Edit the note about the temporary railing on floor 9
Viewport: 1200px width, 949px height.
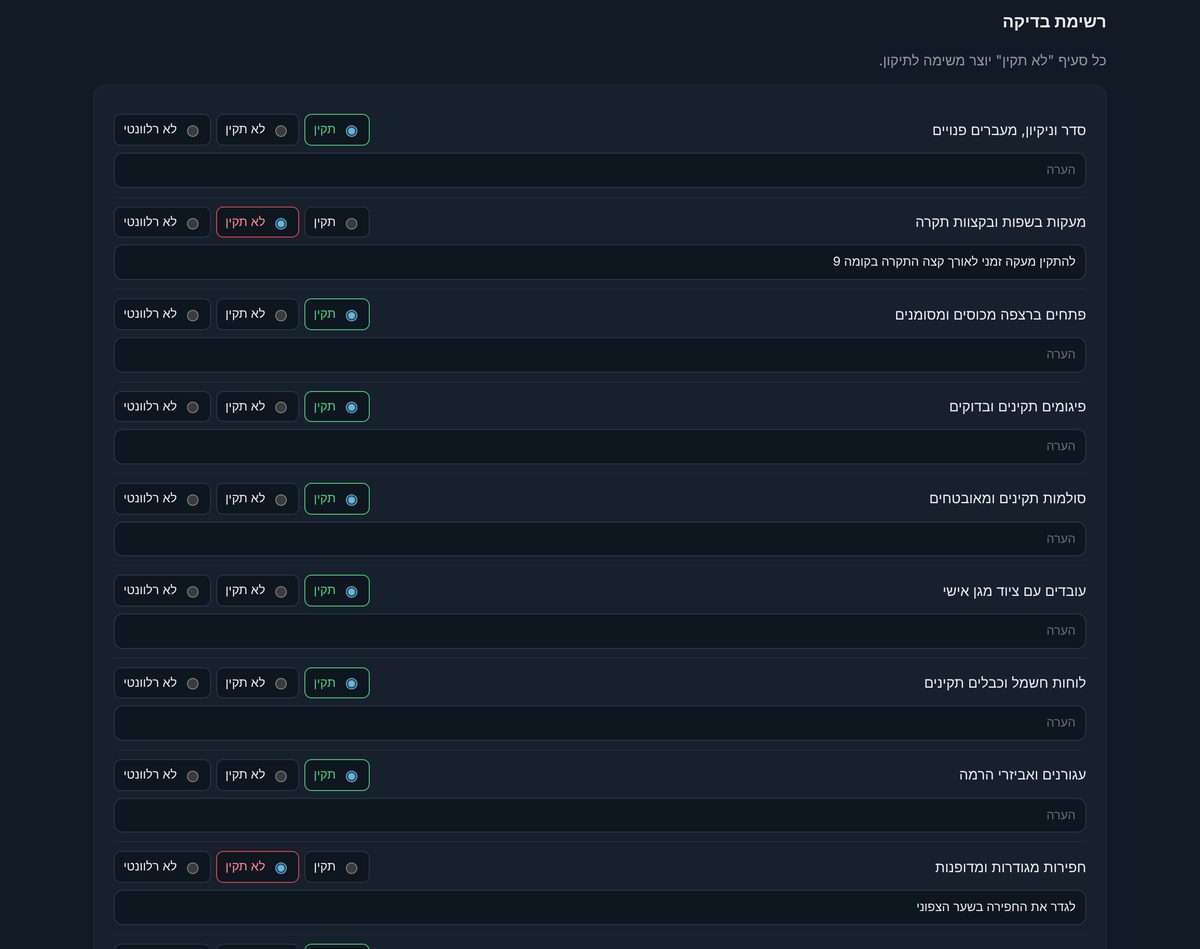point(600,262)
